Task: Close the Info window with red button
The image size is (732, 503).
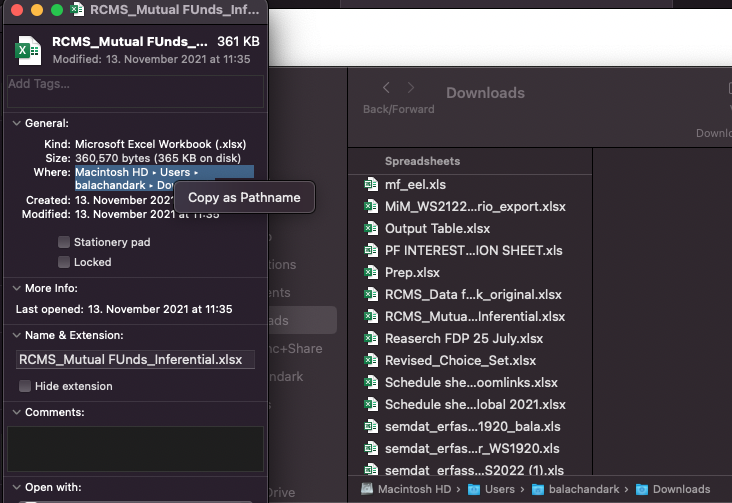Action: [x=17, y=10]
